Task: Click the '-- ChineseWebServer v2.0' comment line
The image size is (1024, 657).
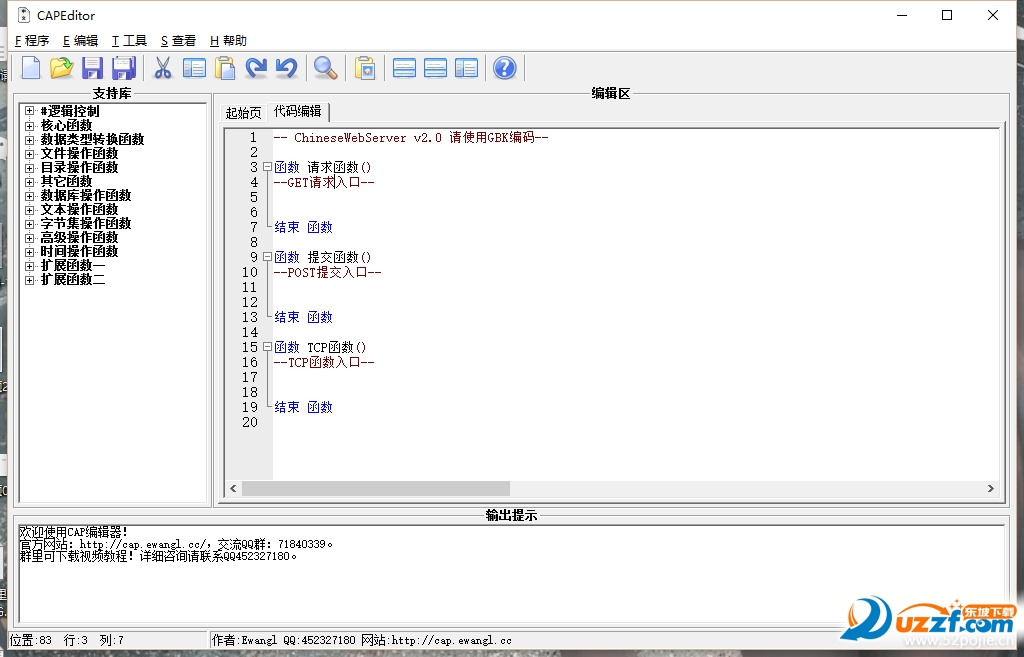Action: [411, 138]
